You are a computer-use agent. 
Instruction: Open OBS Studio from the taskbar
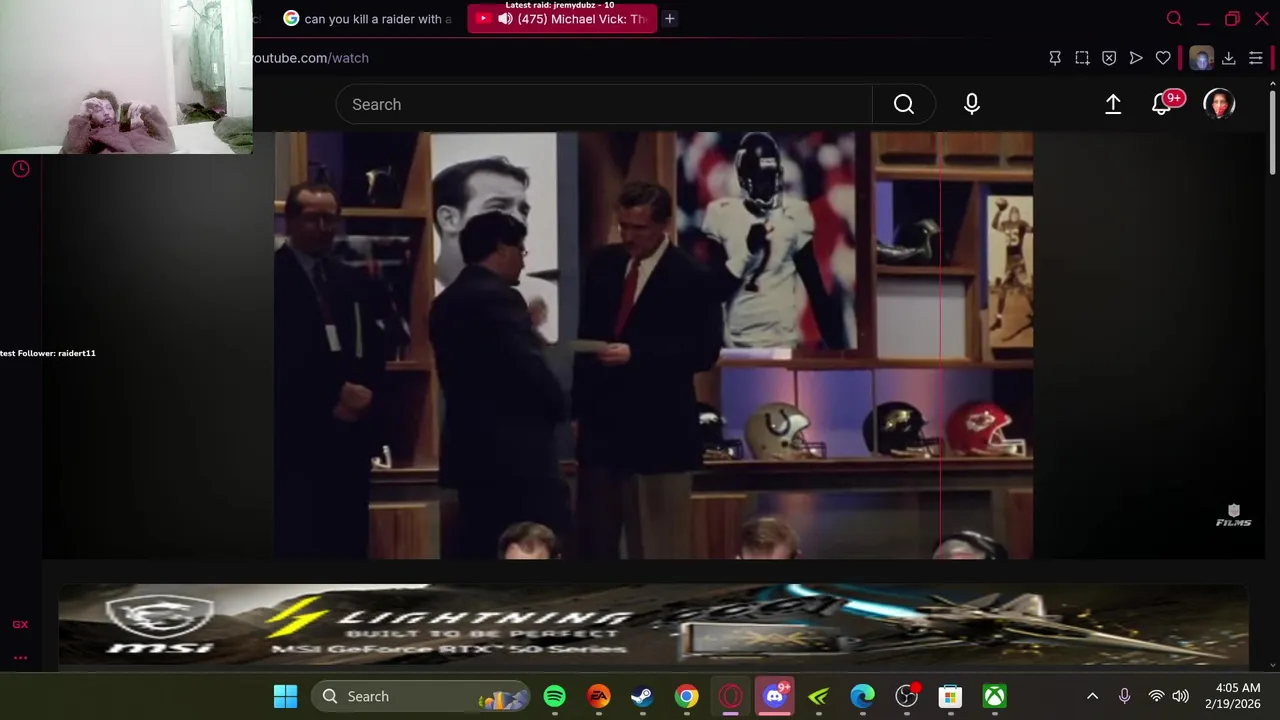(x=906, y=696)
